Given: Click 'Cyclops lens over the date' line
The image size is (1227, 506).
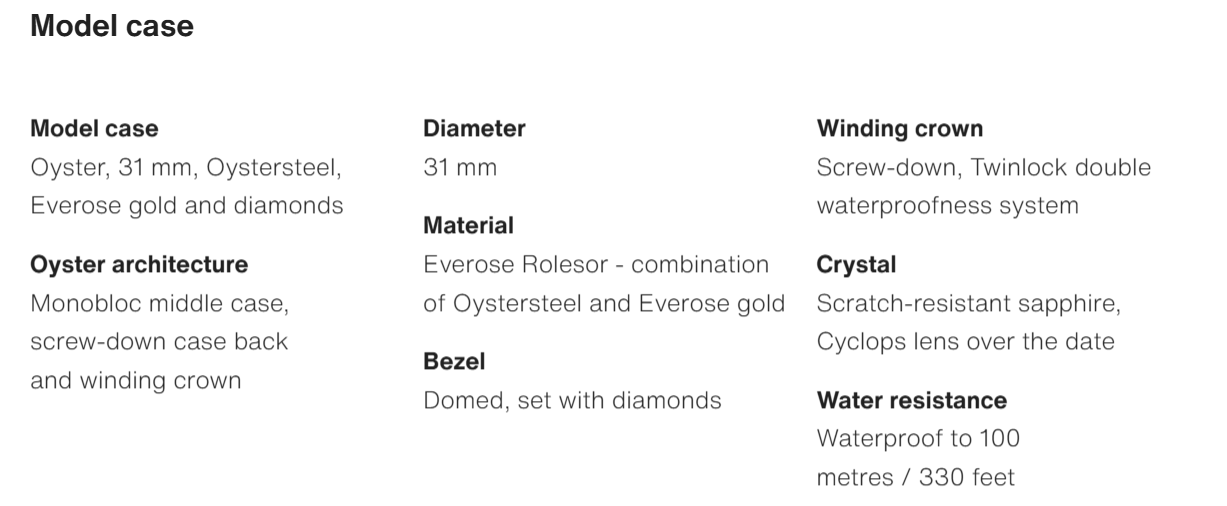Looking at the screenshot, I should coord(965,341).
